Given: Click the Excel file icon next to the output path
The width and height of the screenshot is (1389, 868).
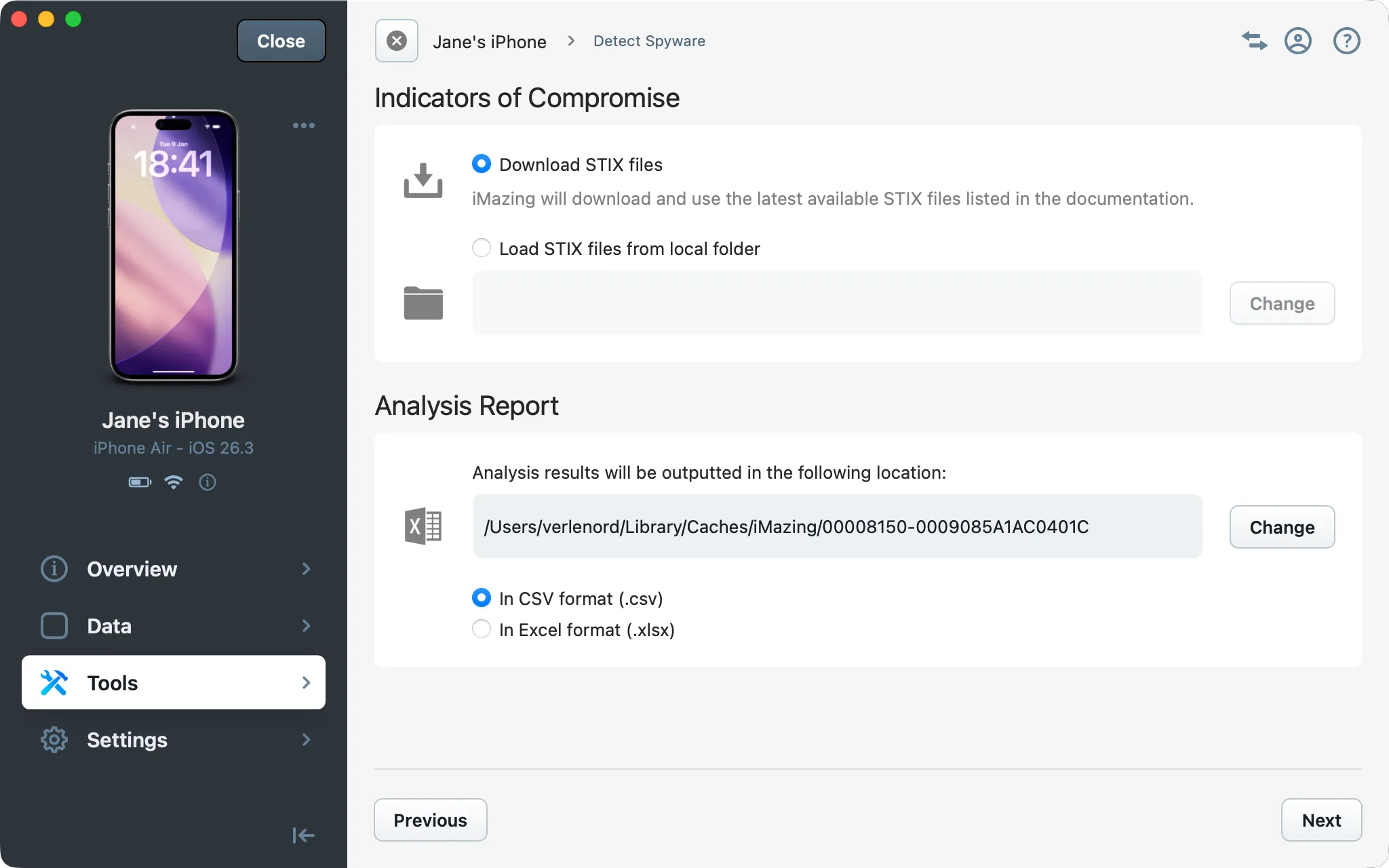Looking at the screenshot, I should tap(422, 526).
